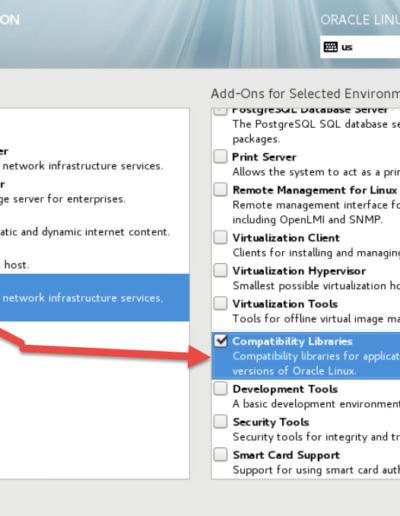Select the Virtualization Hypervisor label
The image size is (400, 516).
[299, 271]
